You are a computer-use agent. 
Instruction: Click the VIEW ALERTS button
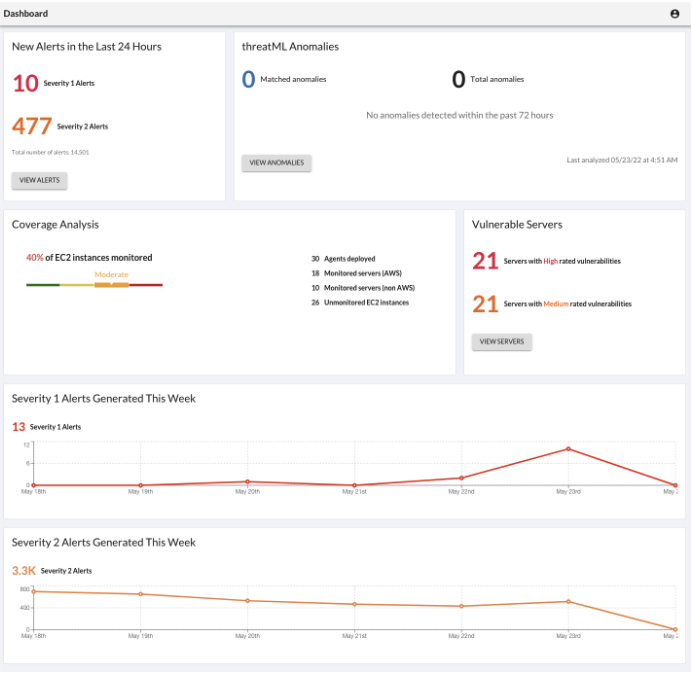(39, 180)
